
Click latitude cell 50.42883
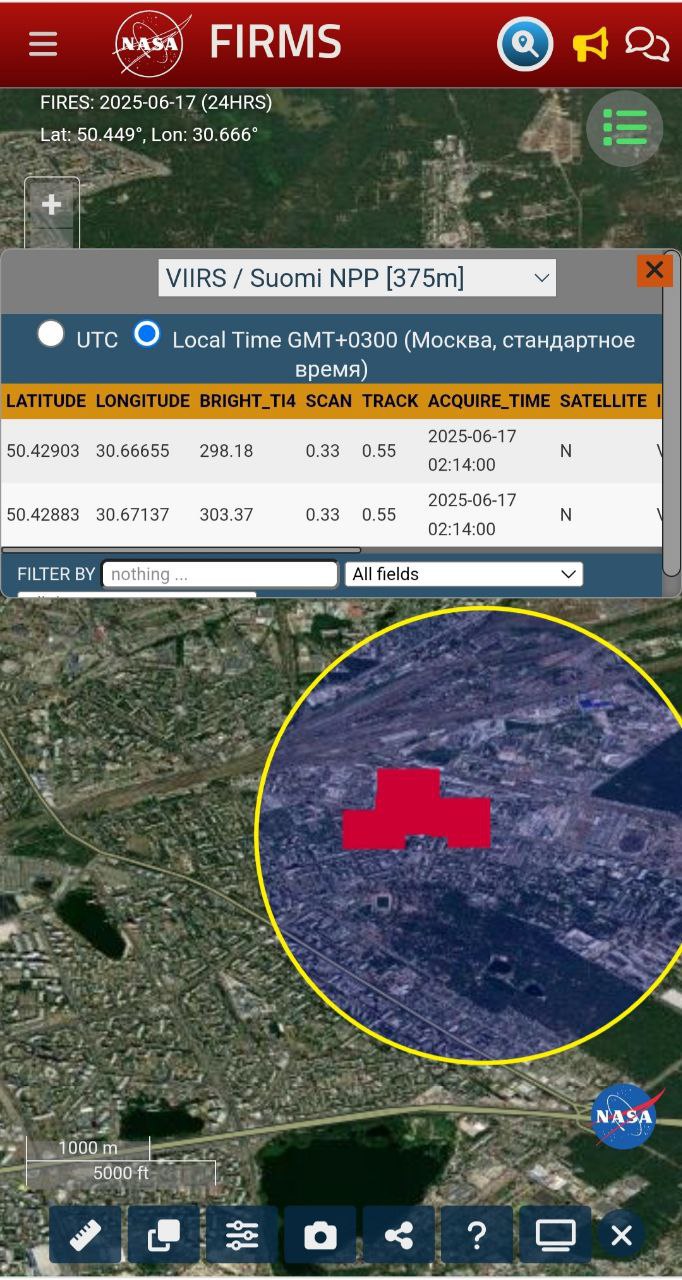click(x=43, y=515)
